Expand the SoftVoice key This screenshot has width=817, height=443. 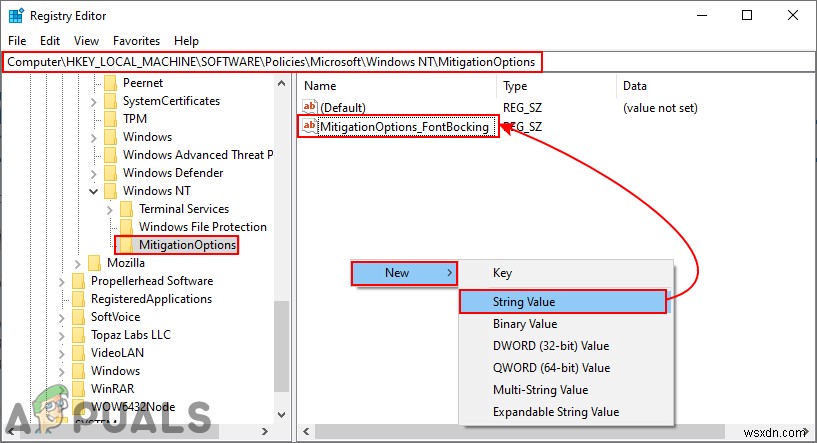pyautogui.click(x=61, y=317)
